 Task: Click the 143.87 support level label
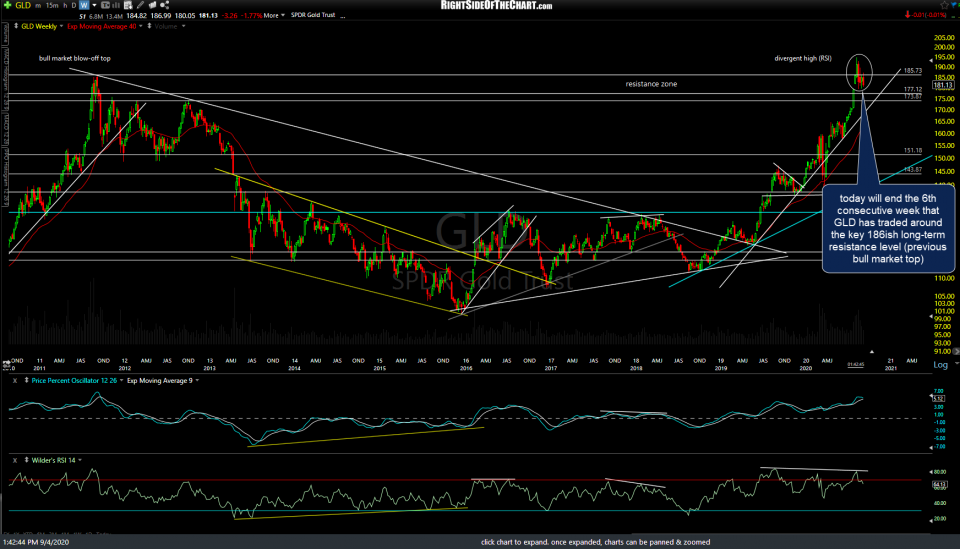pos(912,170)
